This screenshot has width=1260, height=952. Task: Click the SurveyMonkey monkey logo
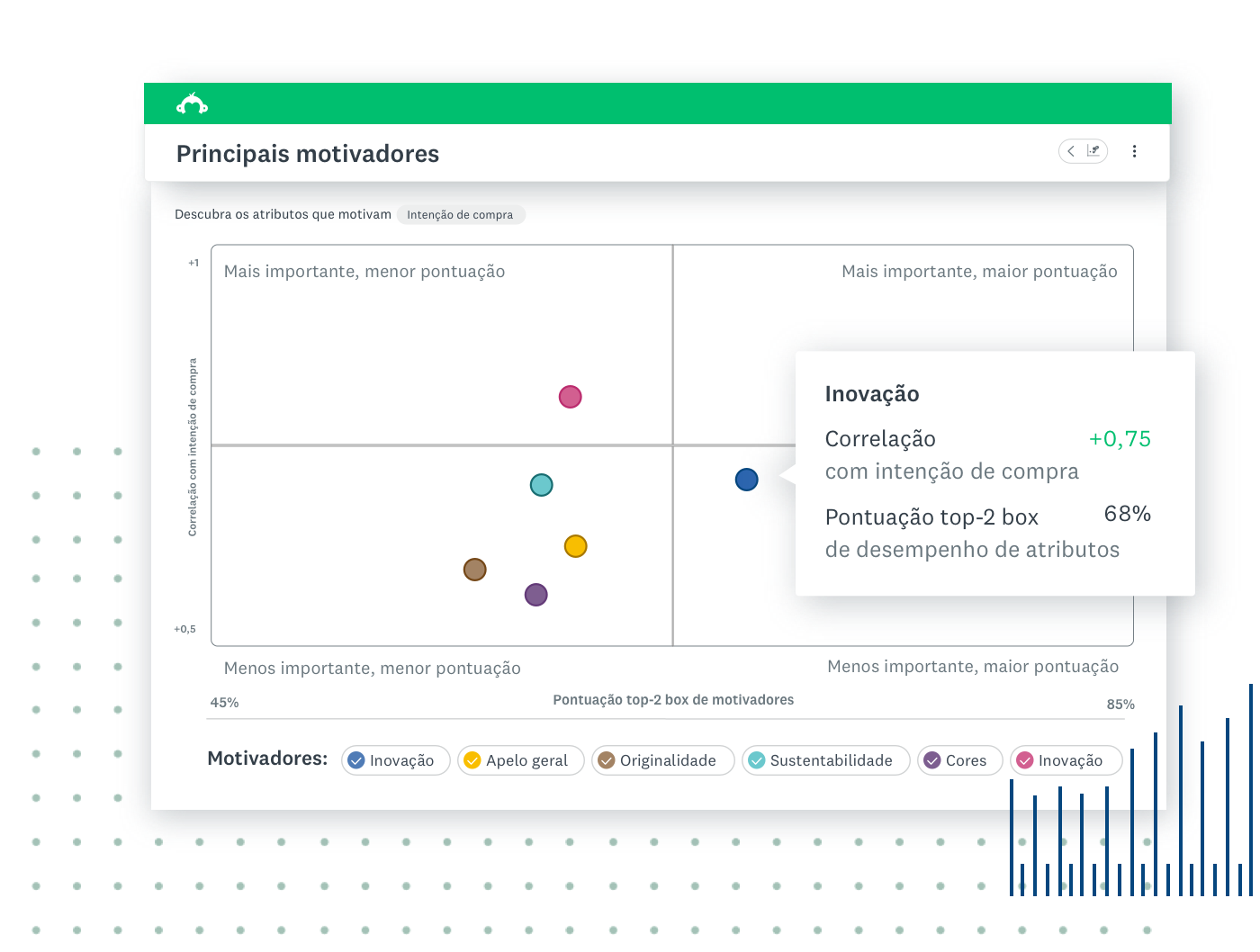tap(193, 103)
